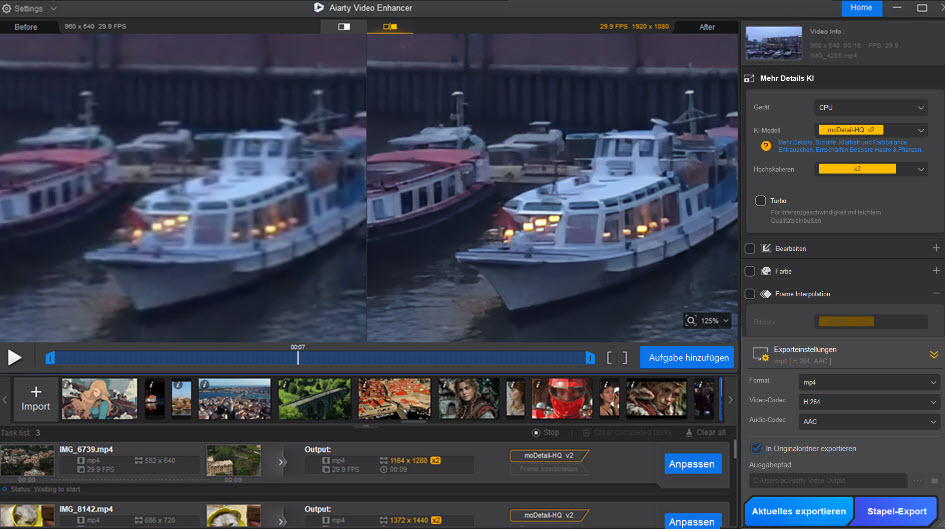Click Frame Interpolation diamond icon
The width and height of the screenshot is (945, 529).
766,294
